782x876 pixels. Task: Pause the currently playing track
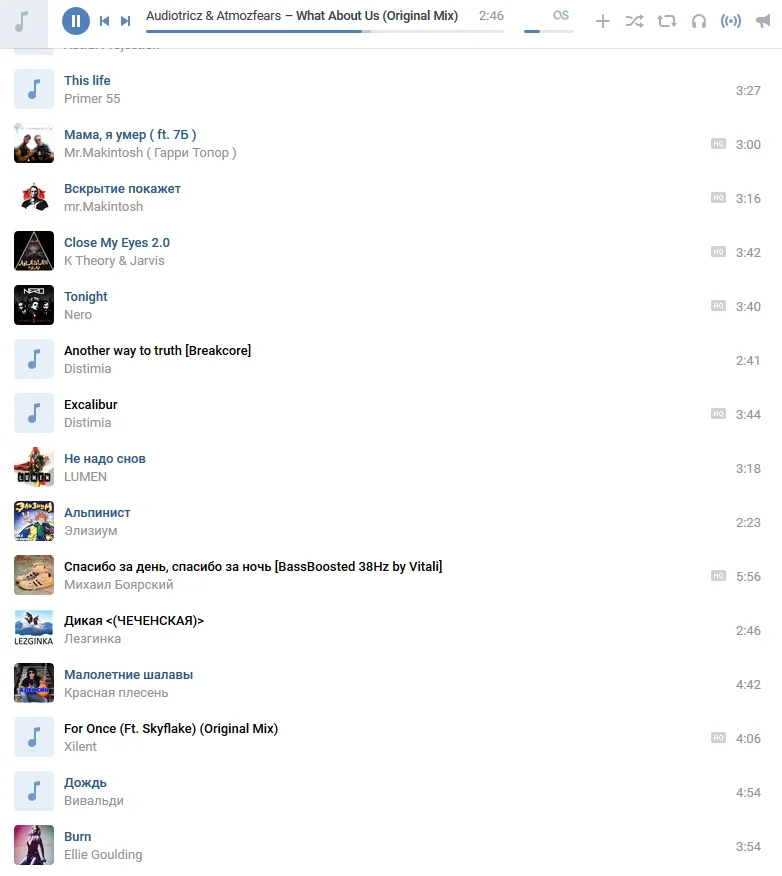[x=75, y=21]
